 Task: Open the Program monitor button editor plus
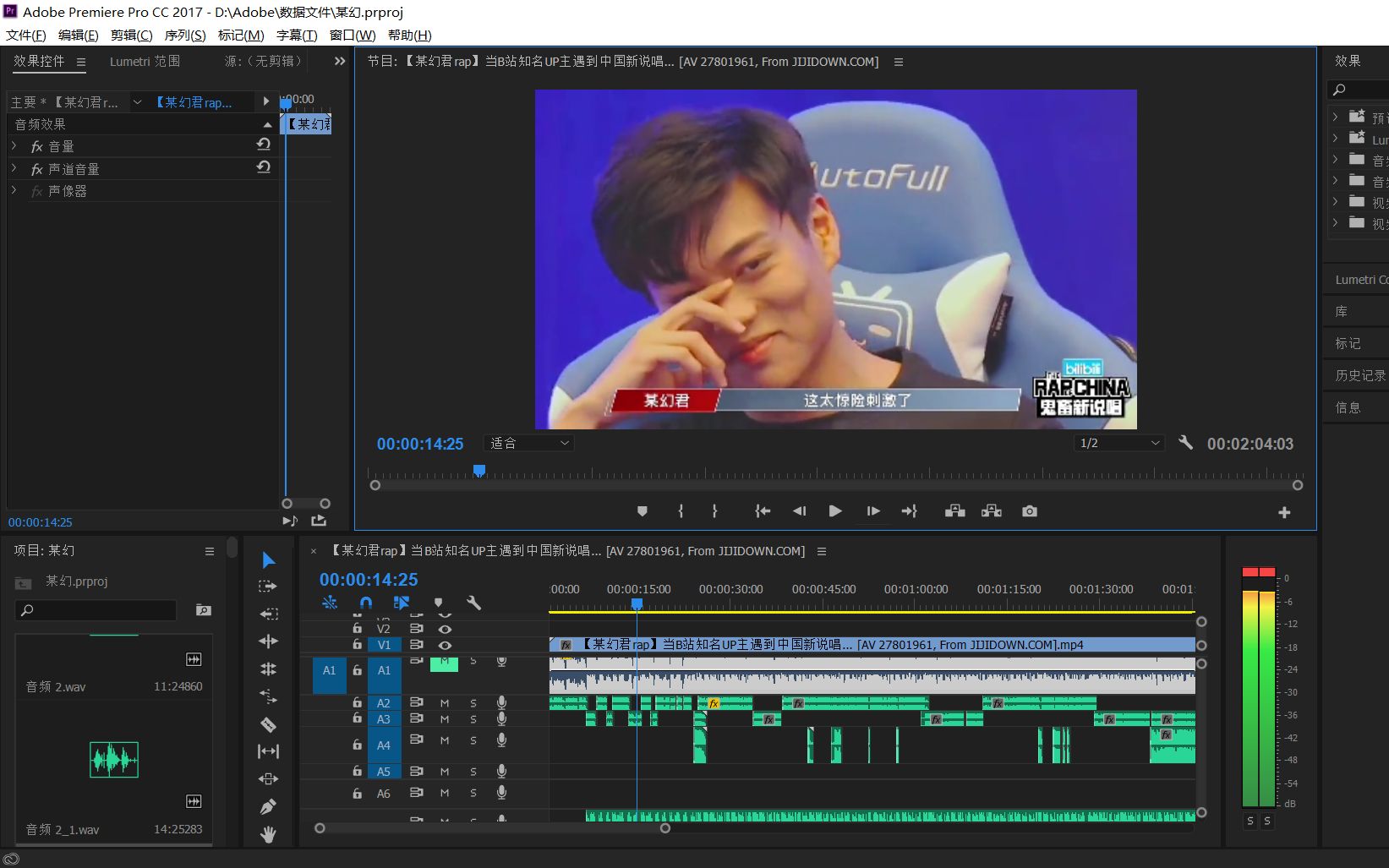click(x=1284, y=512)
